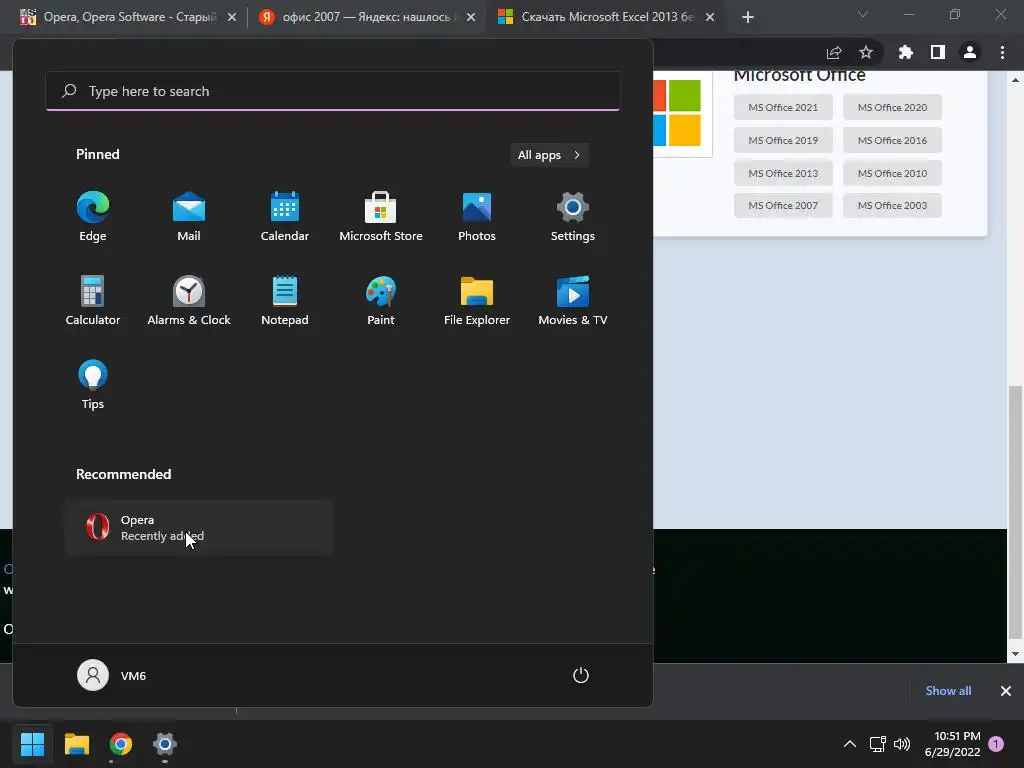The width and height of the screenshot is (1024, 768).
Task: Click Show all in downloads bar
Action: point(948,691)
